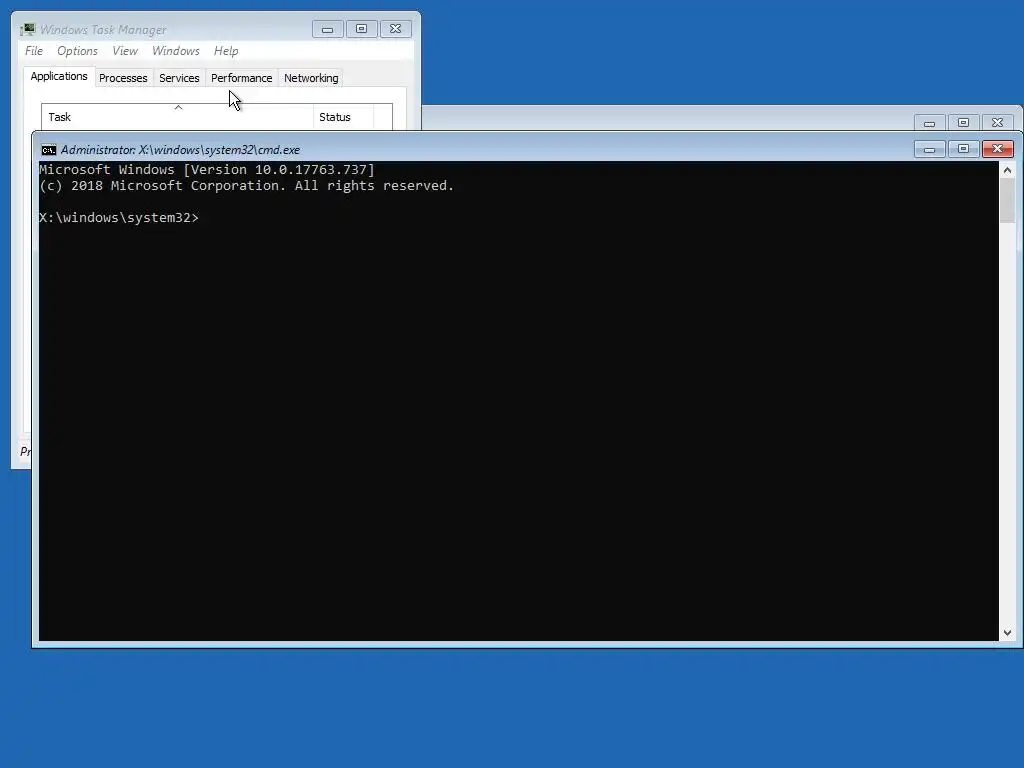
Task: Maximize the cmd.exe command prompt window
Action: coord(963,150)
